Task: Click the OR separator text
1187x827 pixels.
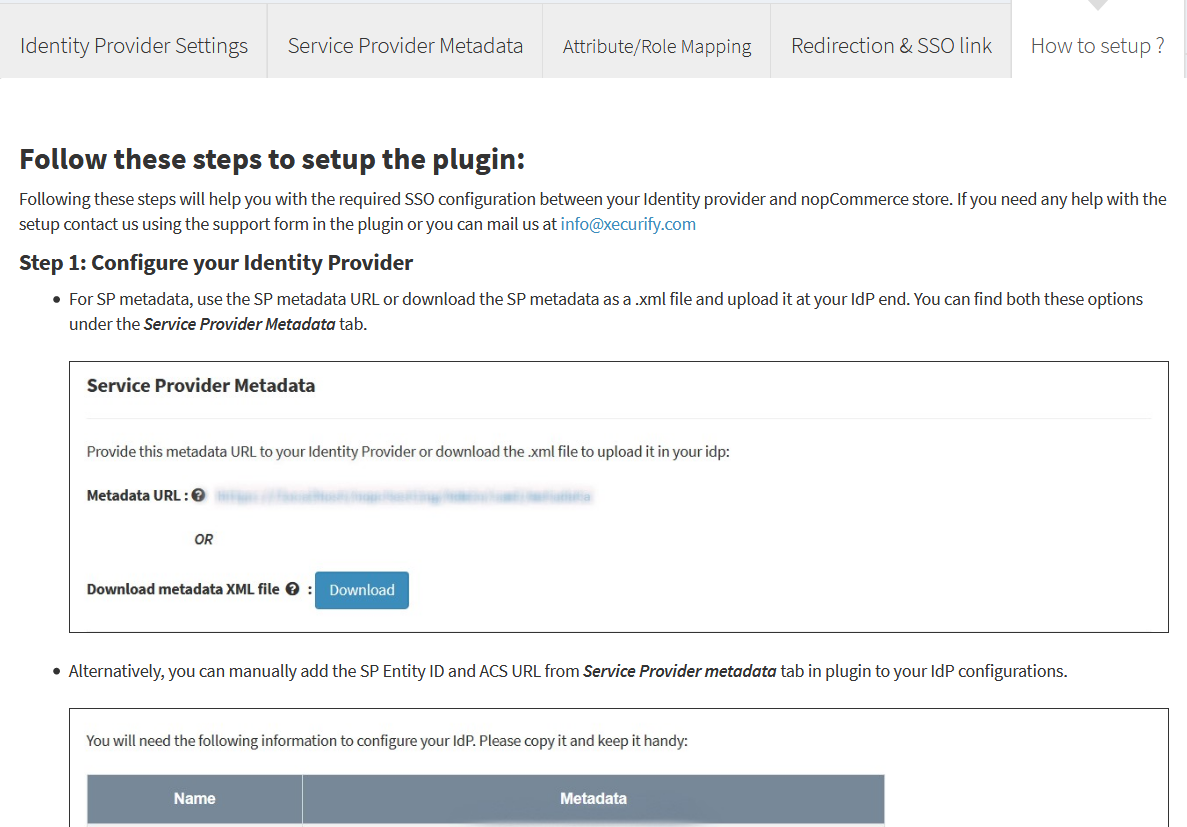Action: (x=204, y=539)
